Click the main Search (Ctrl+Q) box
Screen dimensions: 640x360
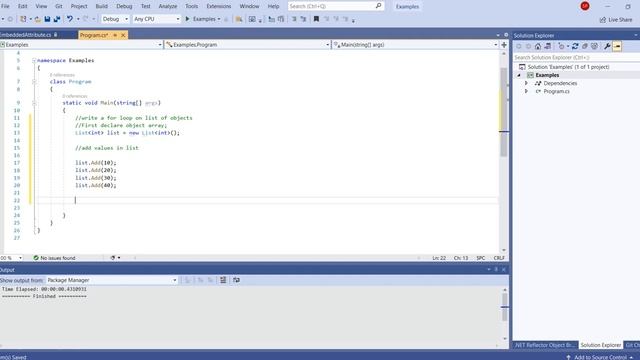[x=336, y=6]
